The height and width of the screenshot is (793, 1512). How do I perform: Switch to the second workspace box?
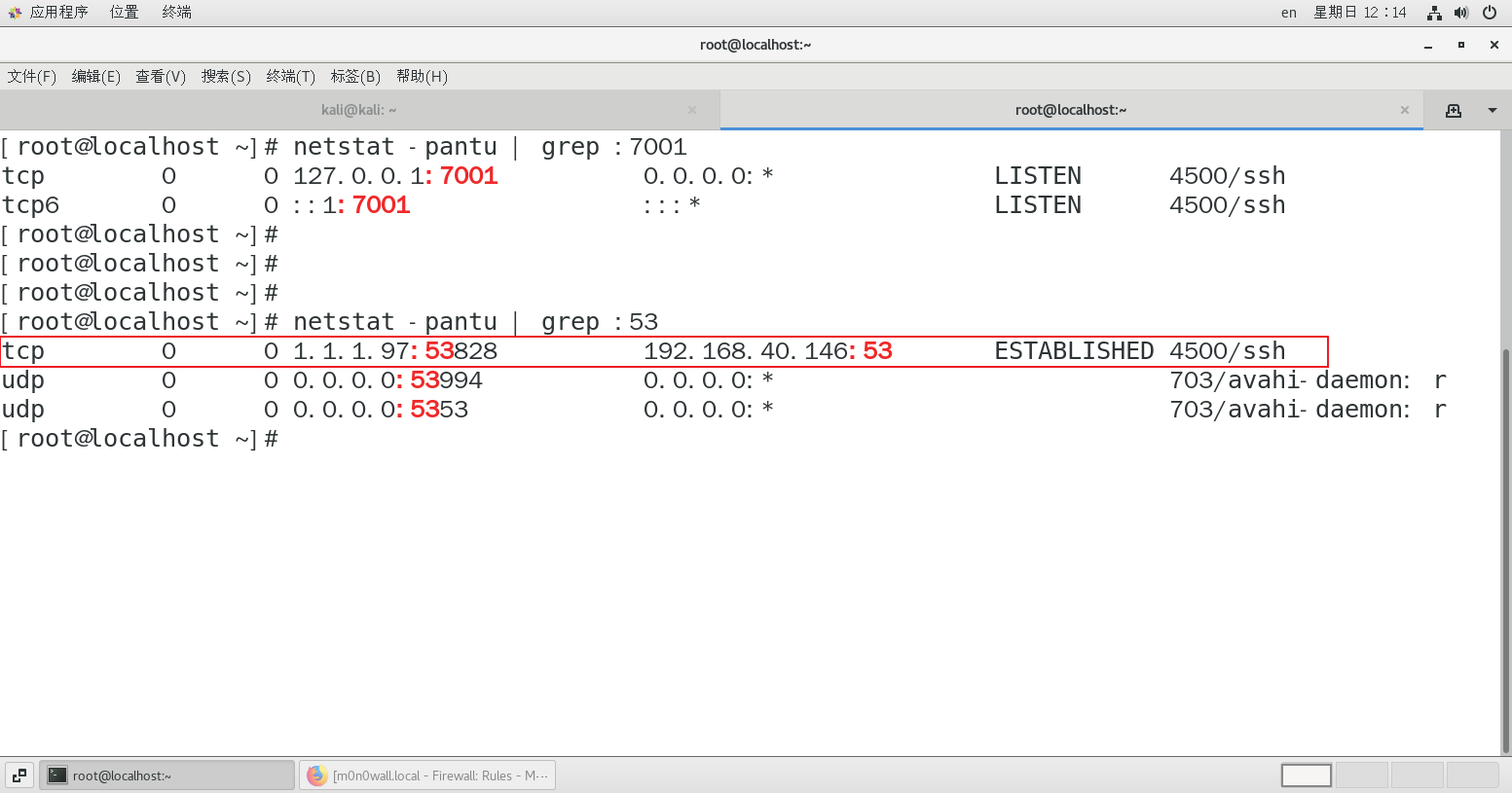pos(1361,775)
